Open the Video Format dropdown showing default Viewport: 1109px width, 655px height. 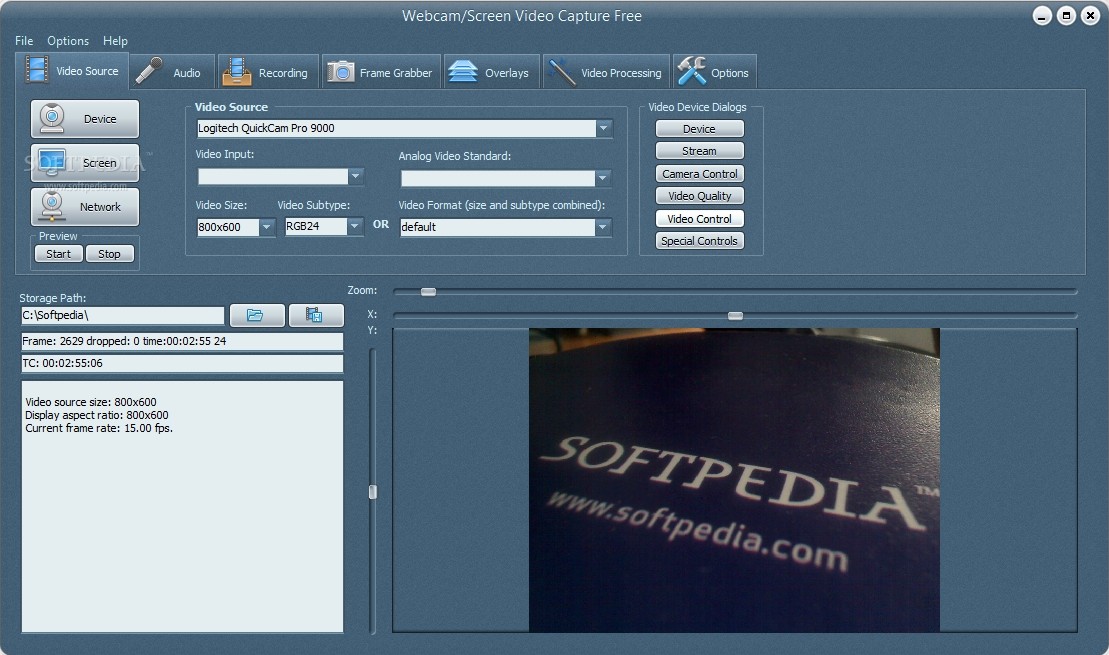click(603, 227)
